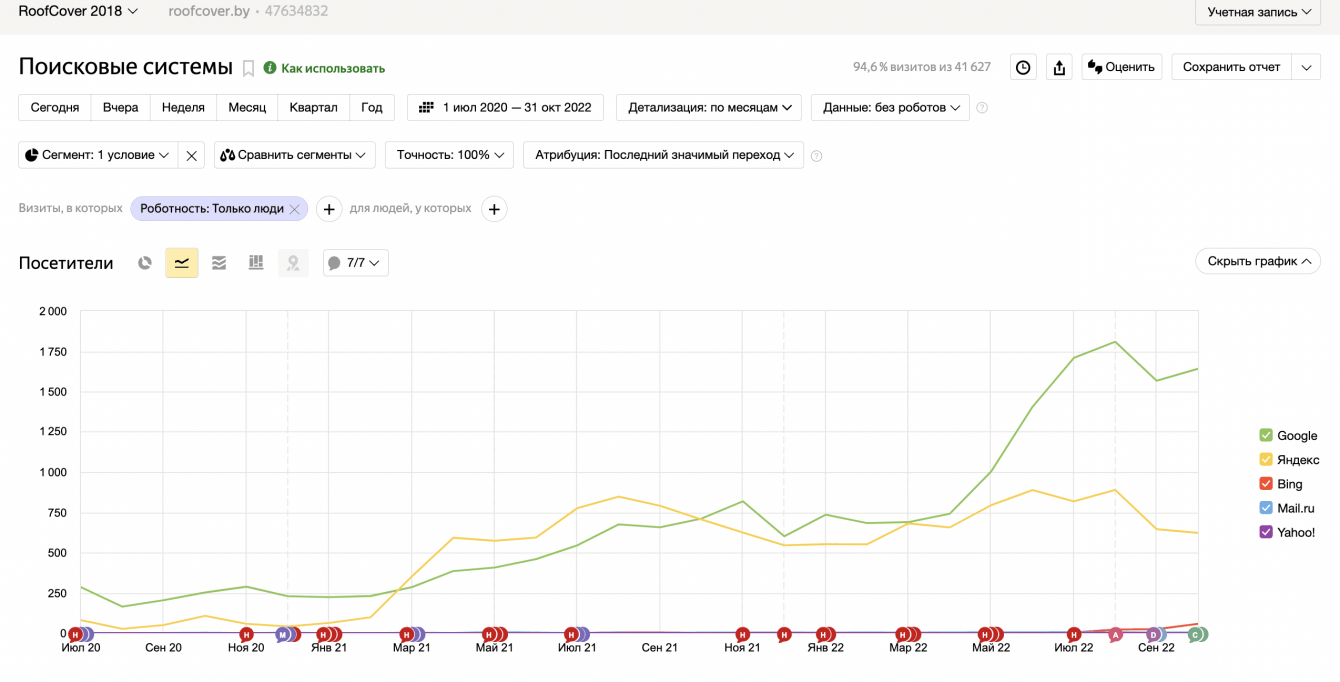Toggle Mail.ru color swatch in legend
Image resolution: width=1340 pixels, height=682 pixels.
[1266, 508]
